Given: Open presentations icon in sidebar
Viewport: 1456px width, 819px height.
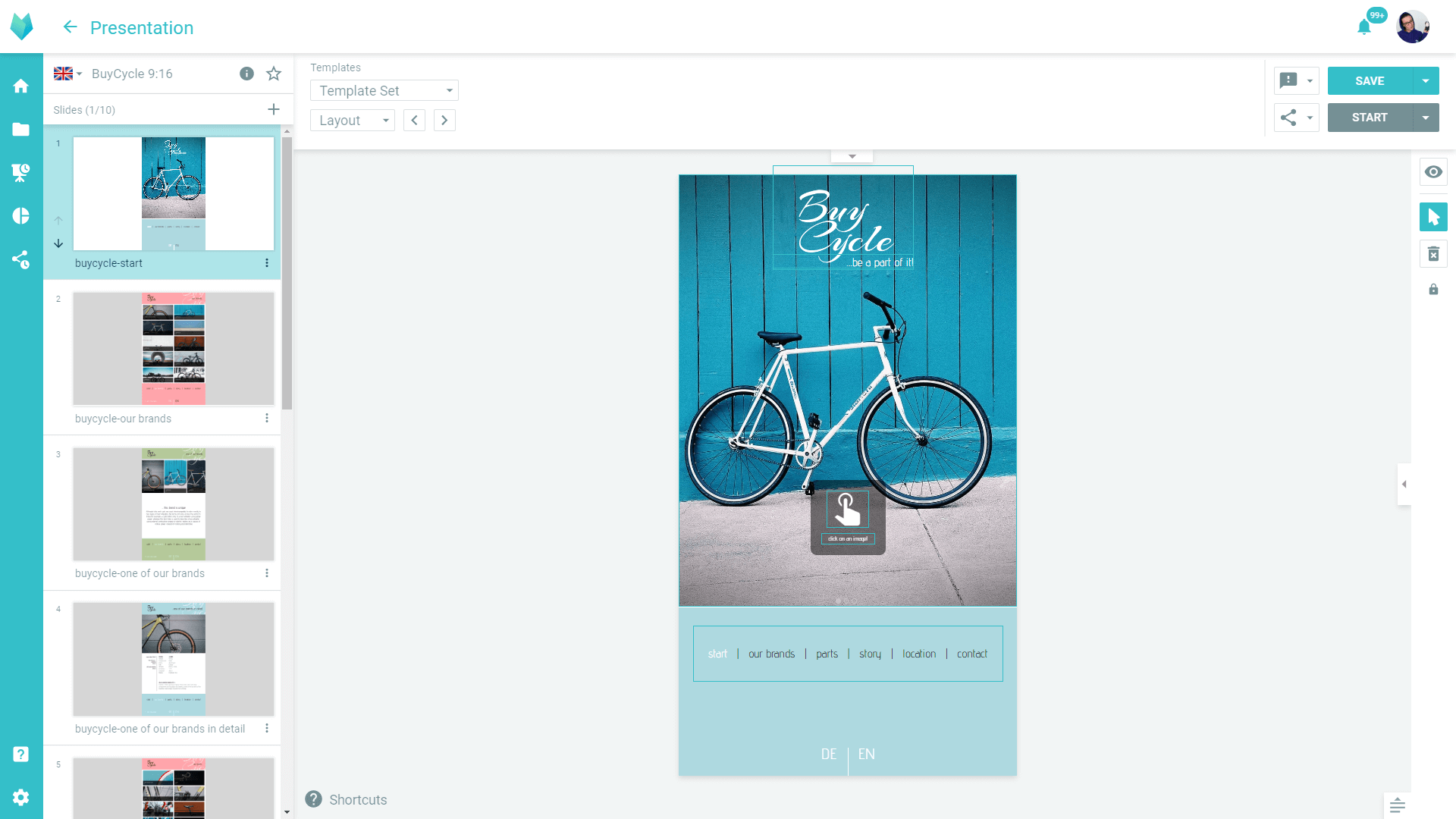Looking at the screenshot, I should pyautogui.click(x=21, y=173).
